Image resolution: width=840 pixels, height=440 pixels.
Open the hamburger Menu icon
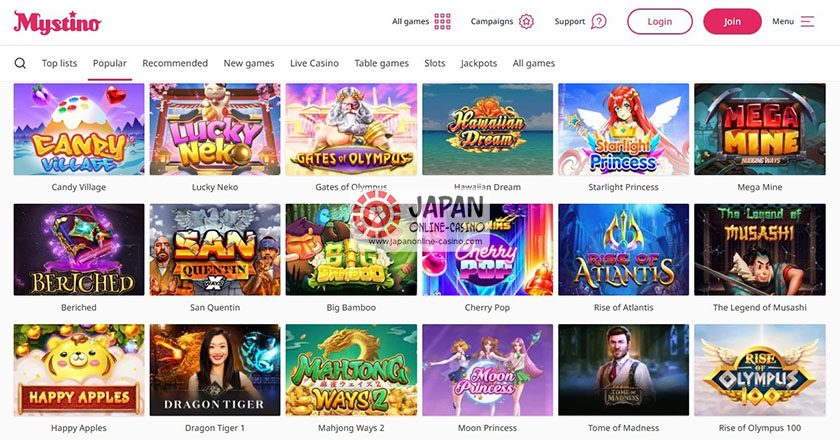(x=807, y=21)
